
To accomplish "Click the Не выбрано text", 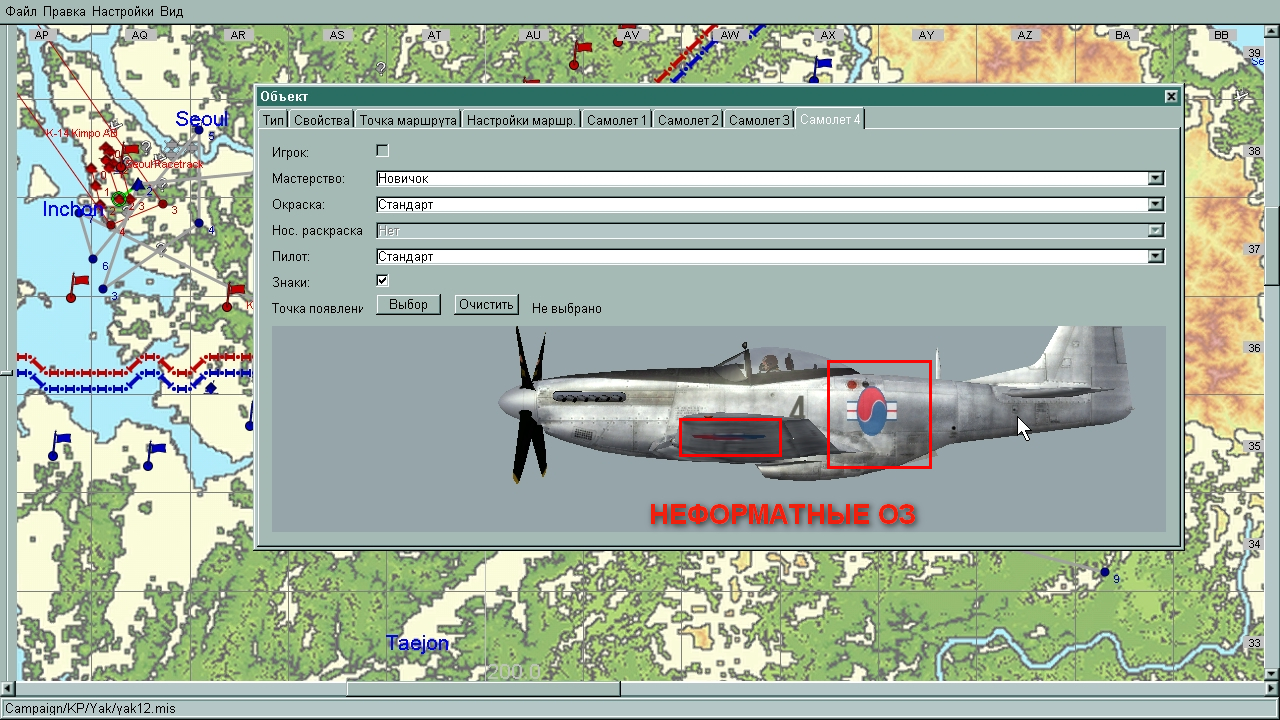I will click(x=567, y=309).
